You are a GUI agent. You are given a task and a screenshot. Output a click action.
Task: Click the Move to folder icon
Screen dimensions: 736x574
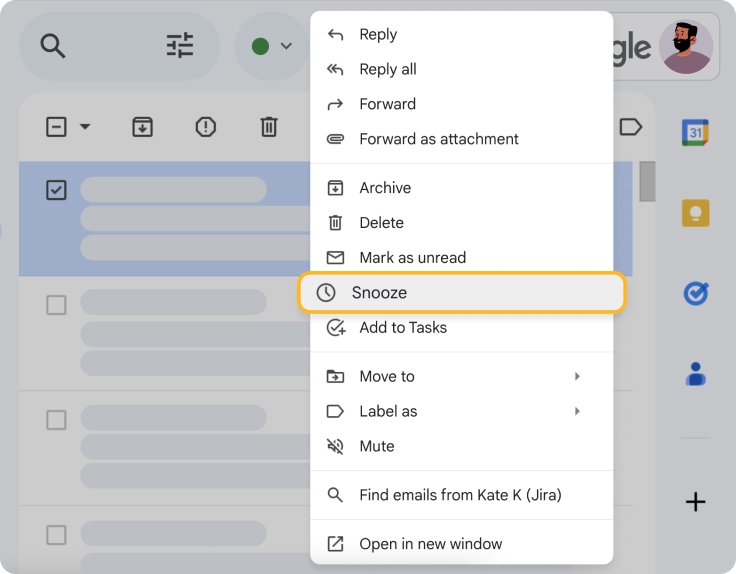pos(335,376)
